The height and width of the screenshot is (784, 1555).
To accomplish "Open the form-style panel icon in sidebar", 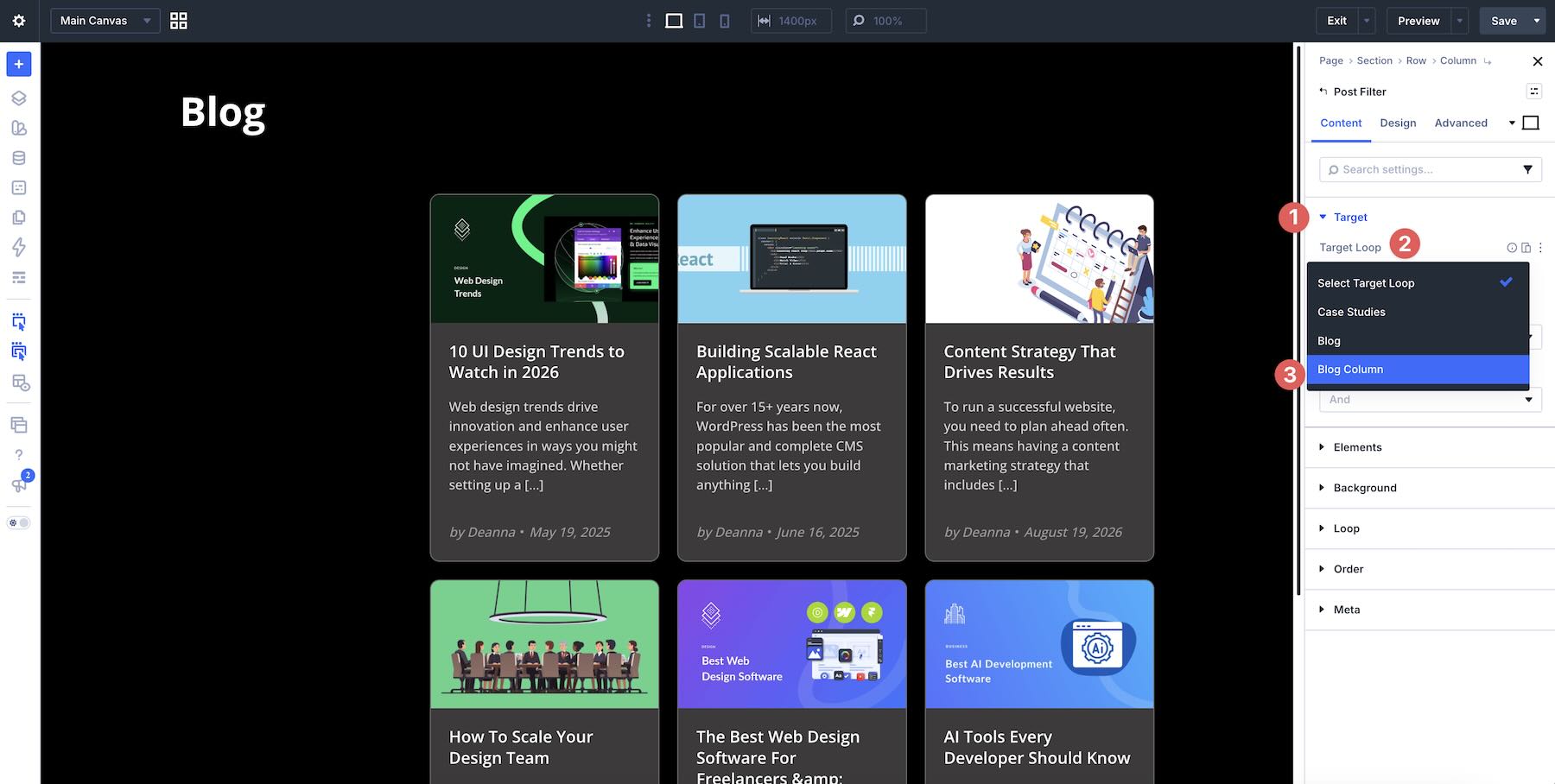I will (19, 187).
